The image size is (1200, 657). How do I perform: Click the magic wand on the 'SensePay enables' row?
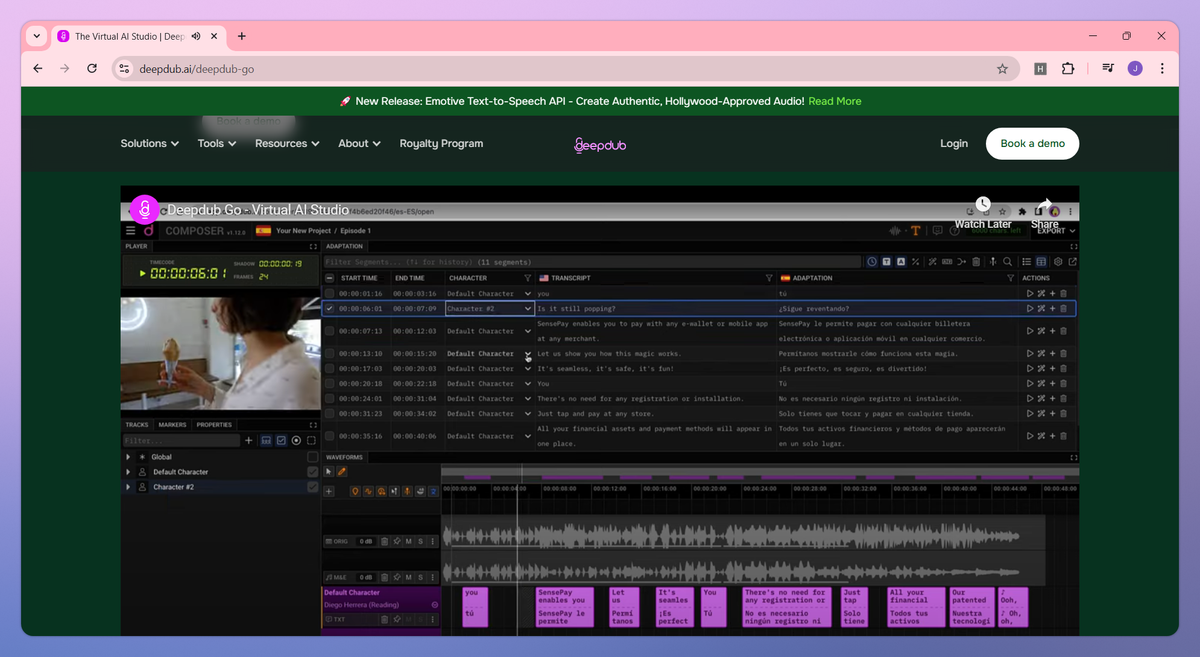point(1041,331)
